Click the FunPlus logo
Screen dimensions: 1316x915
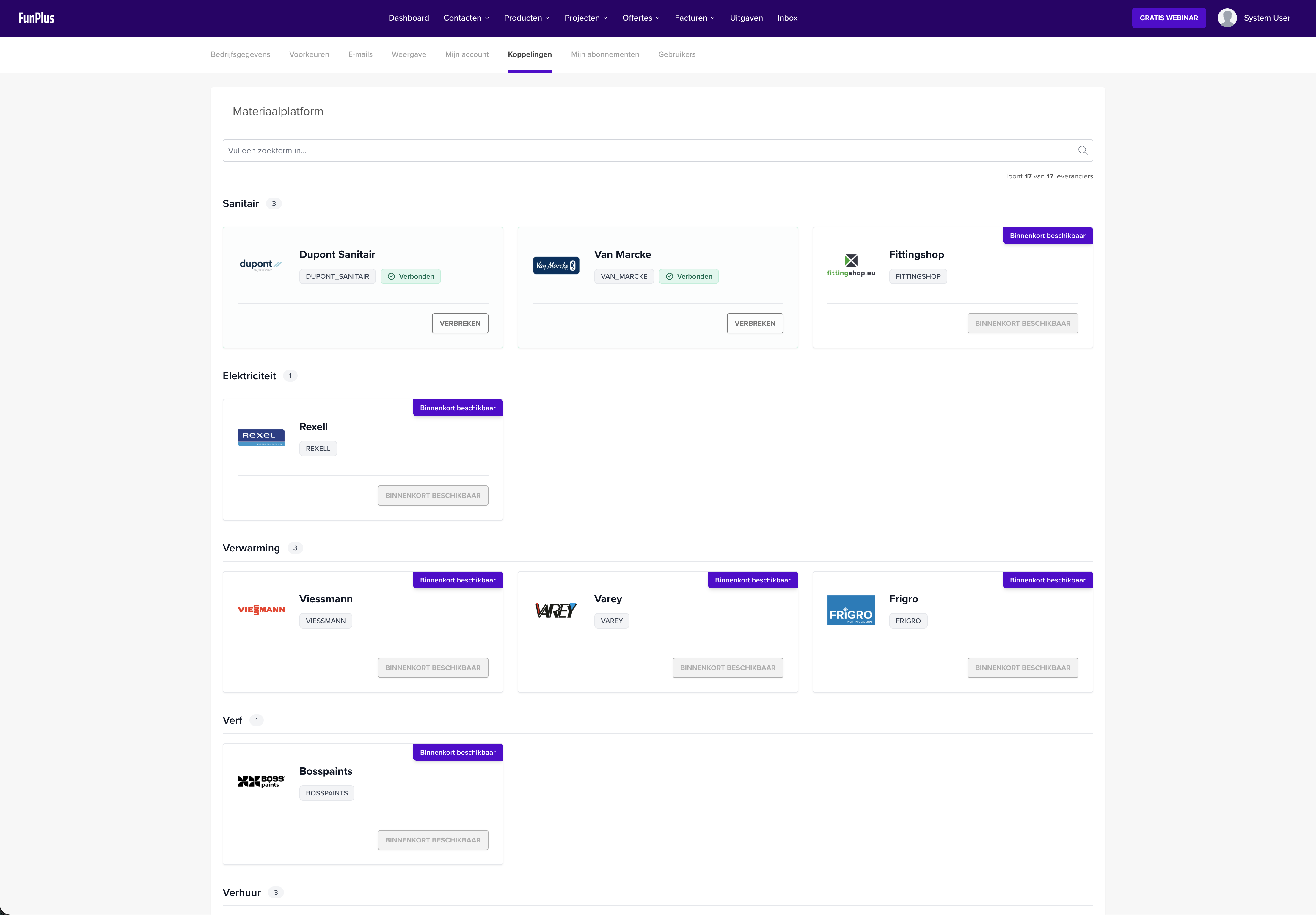pos(36,18)
